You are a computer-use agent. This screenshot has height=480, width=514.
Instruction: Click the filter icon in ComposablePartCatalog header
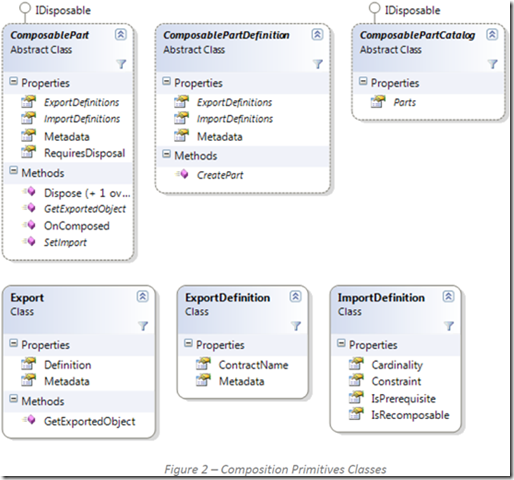tap(493, 64)
